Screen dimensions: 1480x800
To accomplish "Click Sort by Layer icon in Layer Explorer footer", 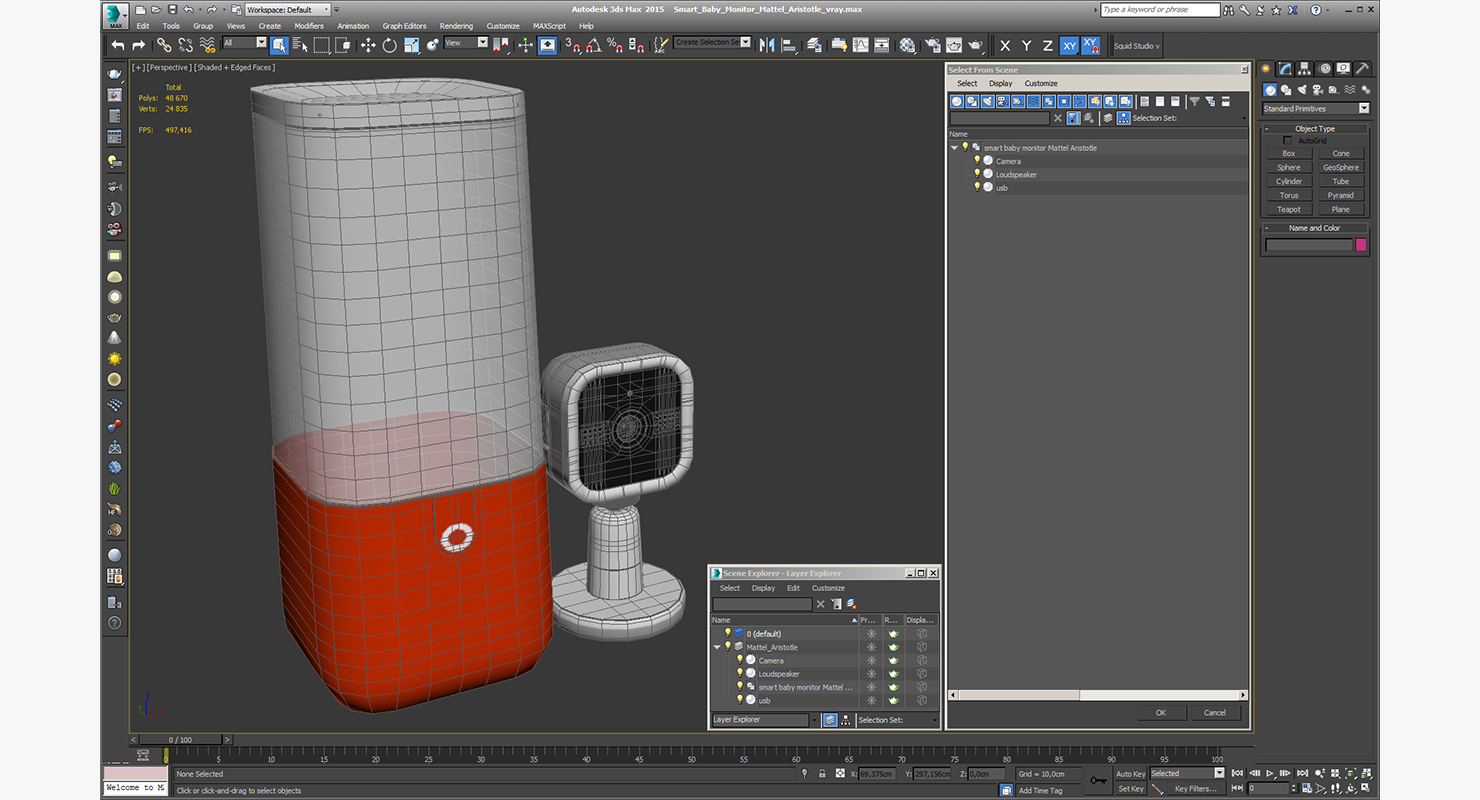I will click(829, 720).
